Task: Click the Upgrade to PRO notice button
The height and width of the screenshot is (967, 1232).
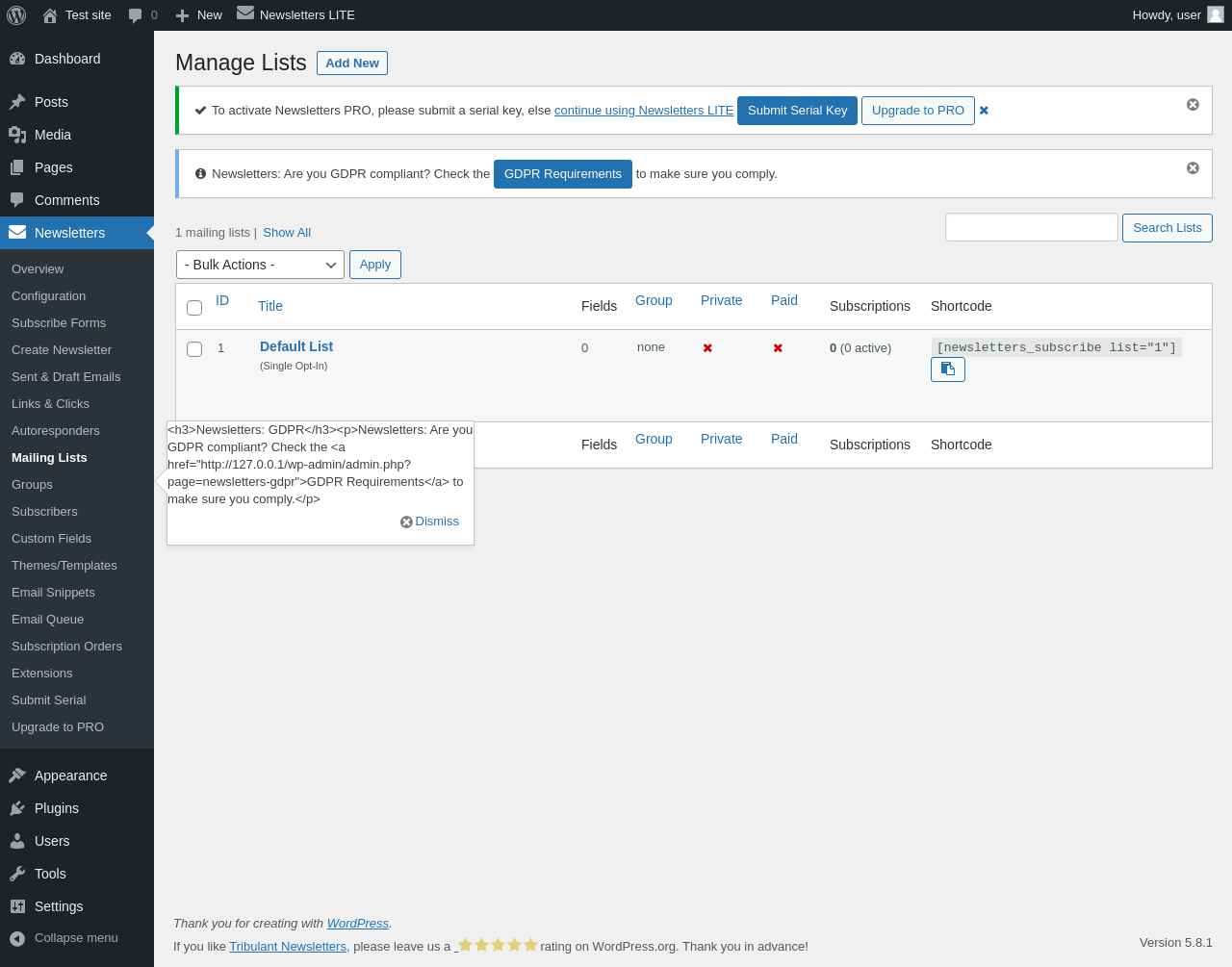Action: (918, 111)
